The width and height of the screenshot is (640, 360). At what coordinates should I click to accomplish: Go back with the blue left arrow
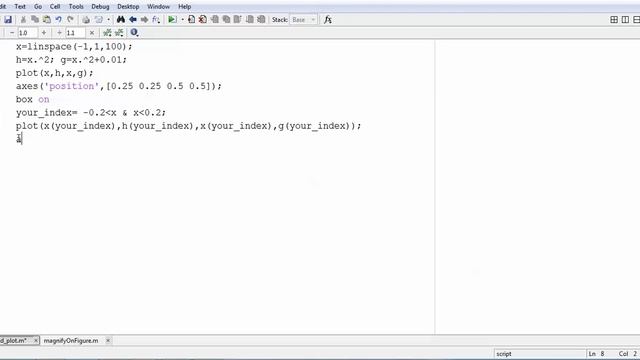pos(133,20)
